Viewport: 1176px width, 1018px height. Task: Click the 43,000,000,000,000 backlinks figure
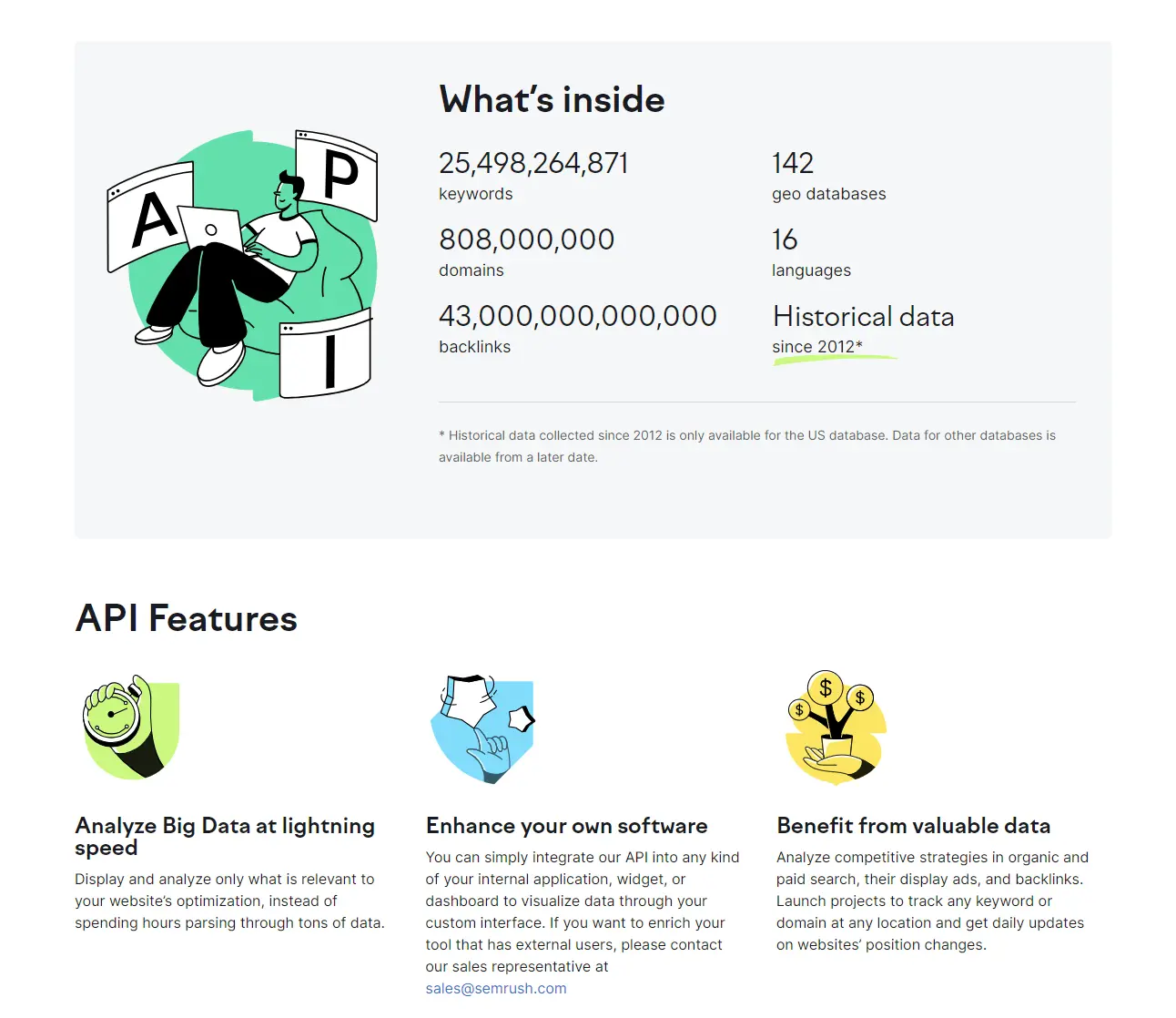point(578,316)
